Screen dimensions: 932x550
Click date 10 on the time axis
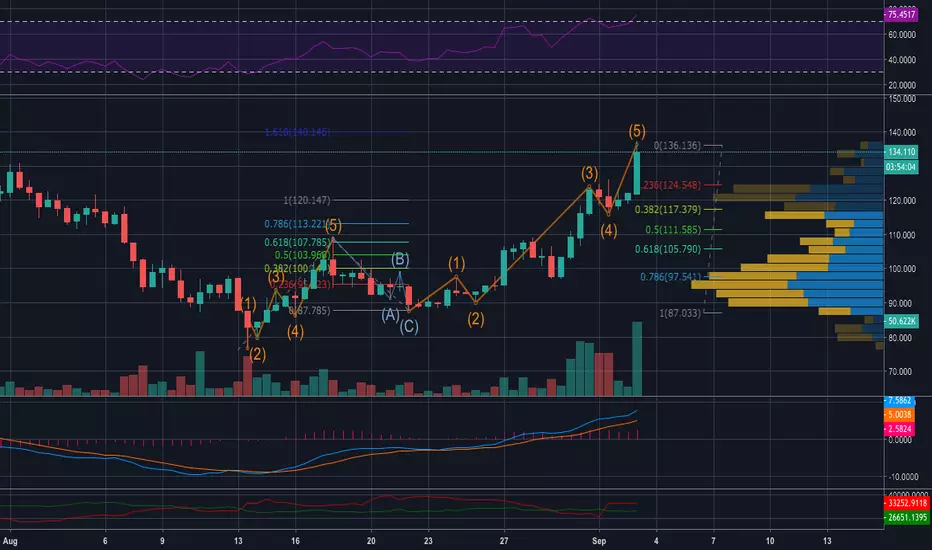coord(770,541)
